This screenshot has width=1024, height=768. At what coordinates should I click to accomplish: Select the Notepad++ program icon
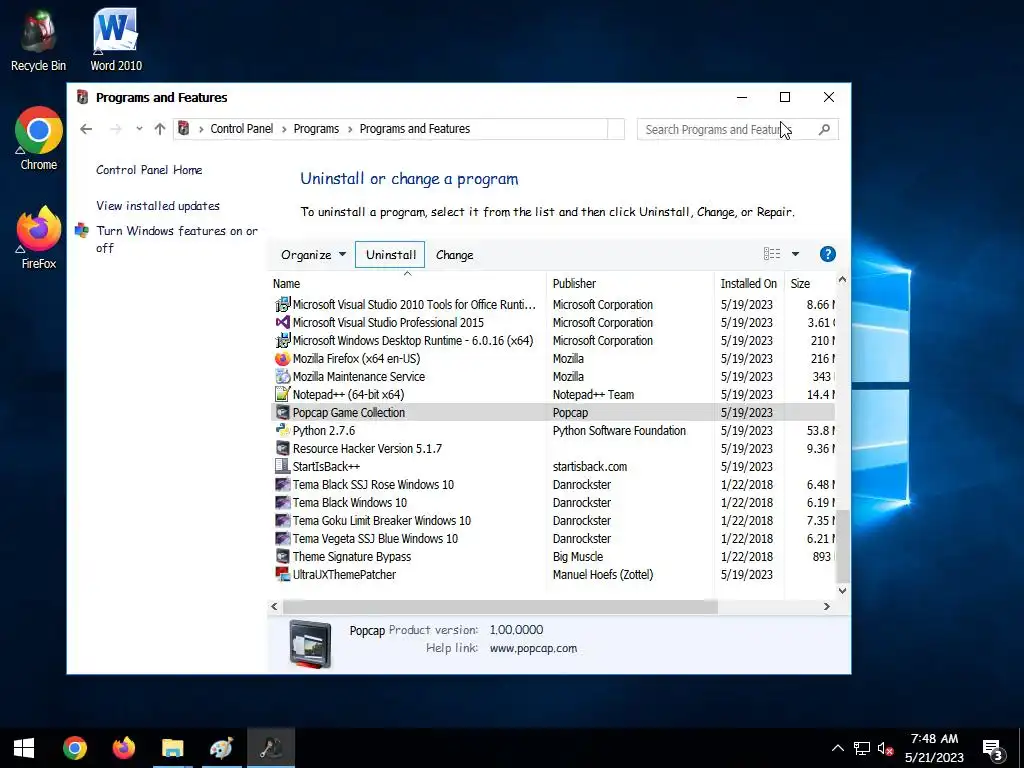tap(282, 394)
